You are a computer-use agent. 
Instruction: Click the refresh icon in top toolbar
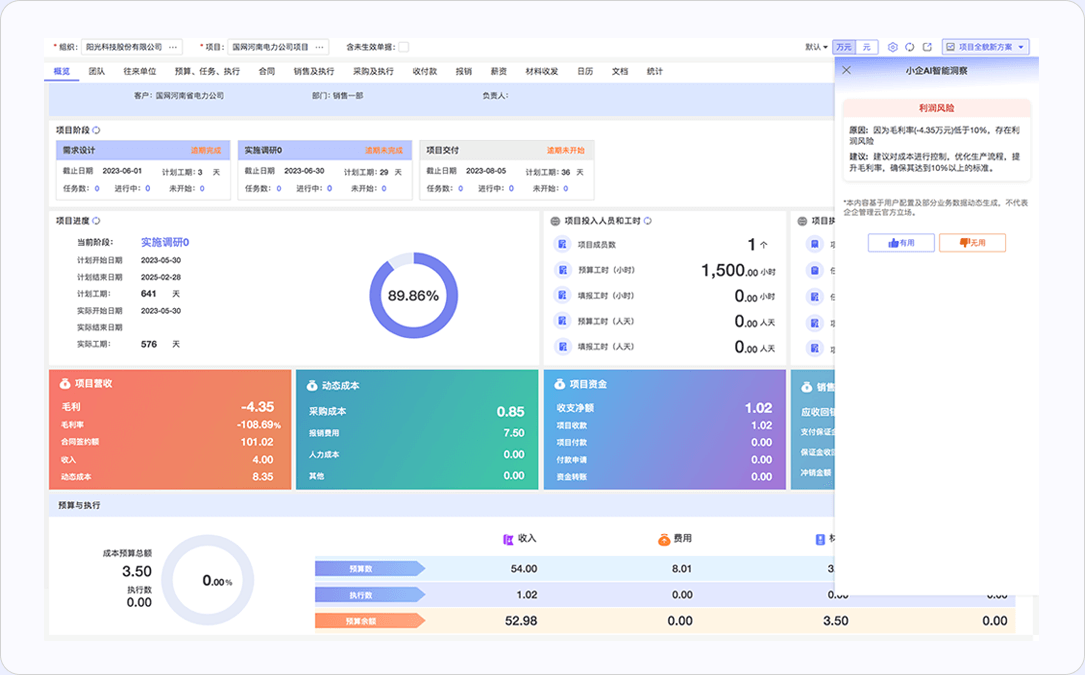point(910,47)
